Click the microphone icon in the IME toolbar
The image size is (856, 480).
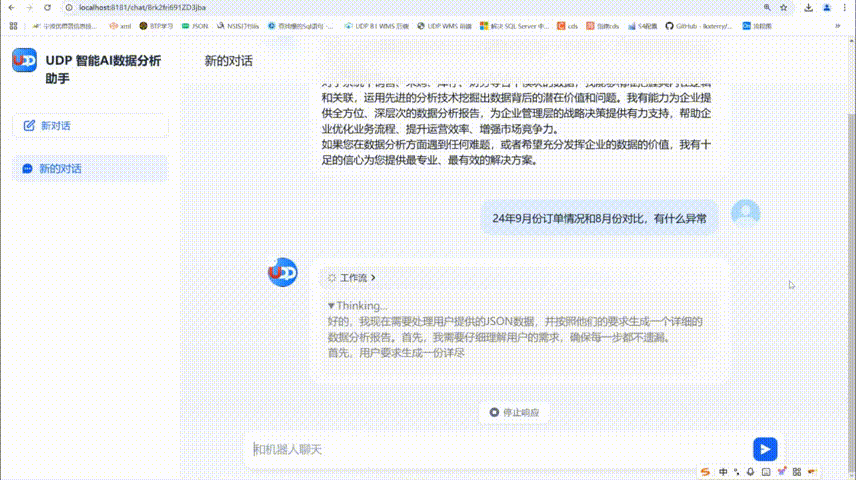(x=750, y=471)
